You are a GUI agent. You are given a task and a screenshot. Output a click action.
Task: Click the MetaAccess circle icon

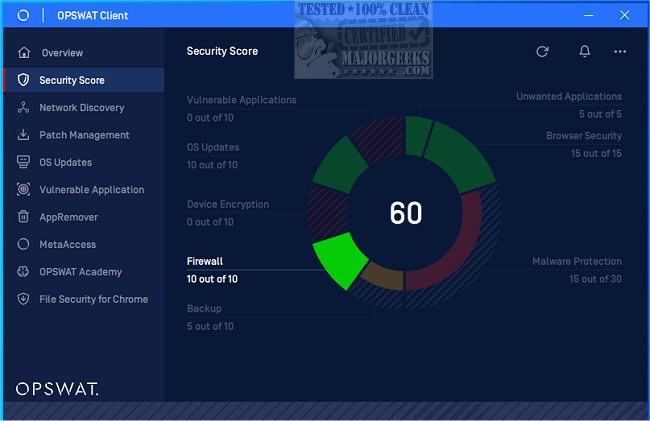coord(23,244)
